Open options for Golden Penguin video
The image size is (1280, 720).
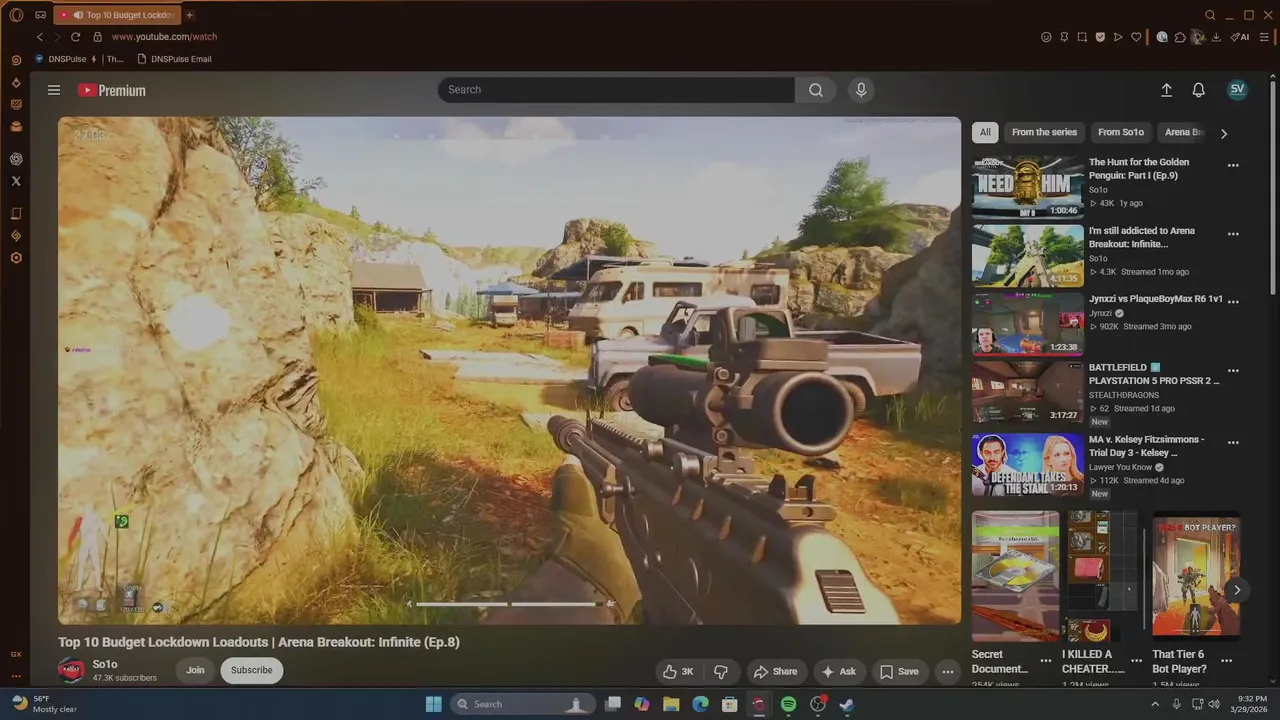[1233, 166]
